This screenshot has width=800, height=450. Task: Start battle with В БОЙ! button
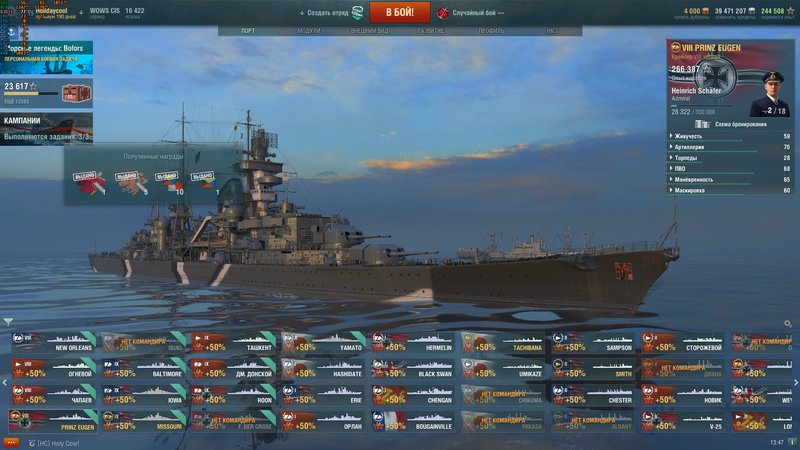click(399, 12)
